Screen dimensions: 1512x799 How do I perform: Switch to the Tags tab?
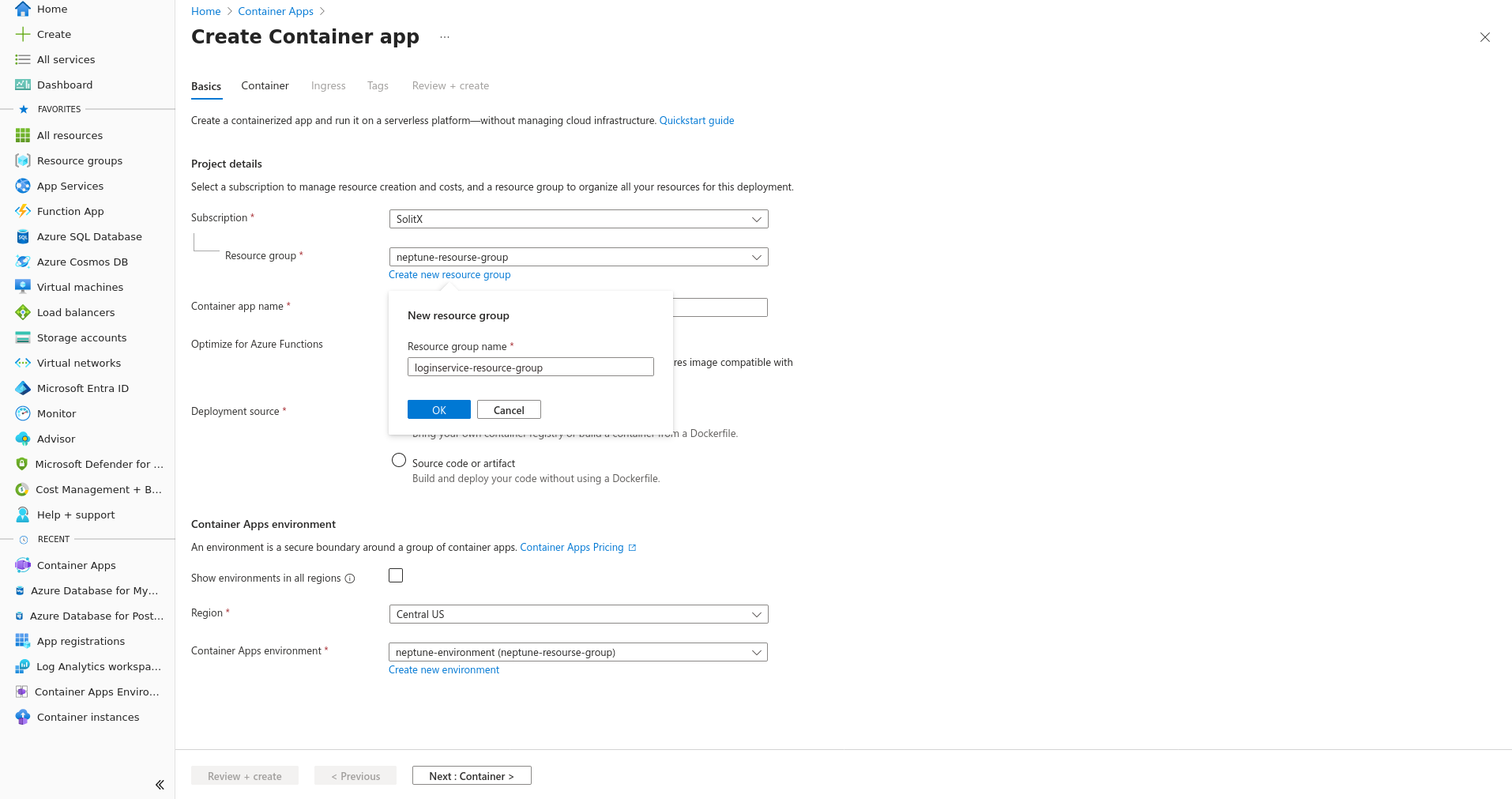(x=378, y=85)
